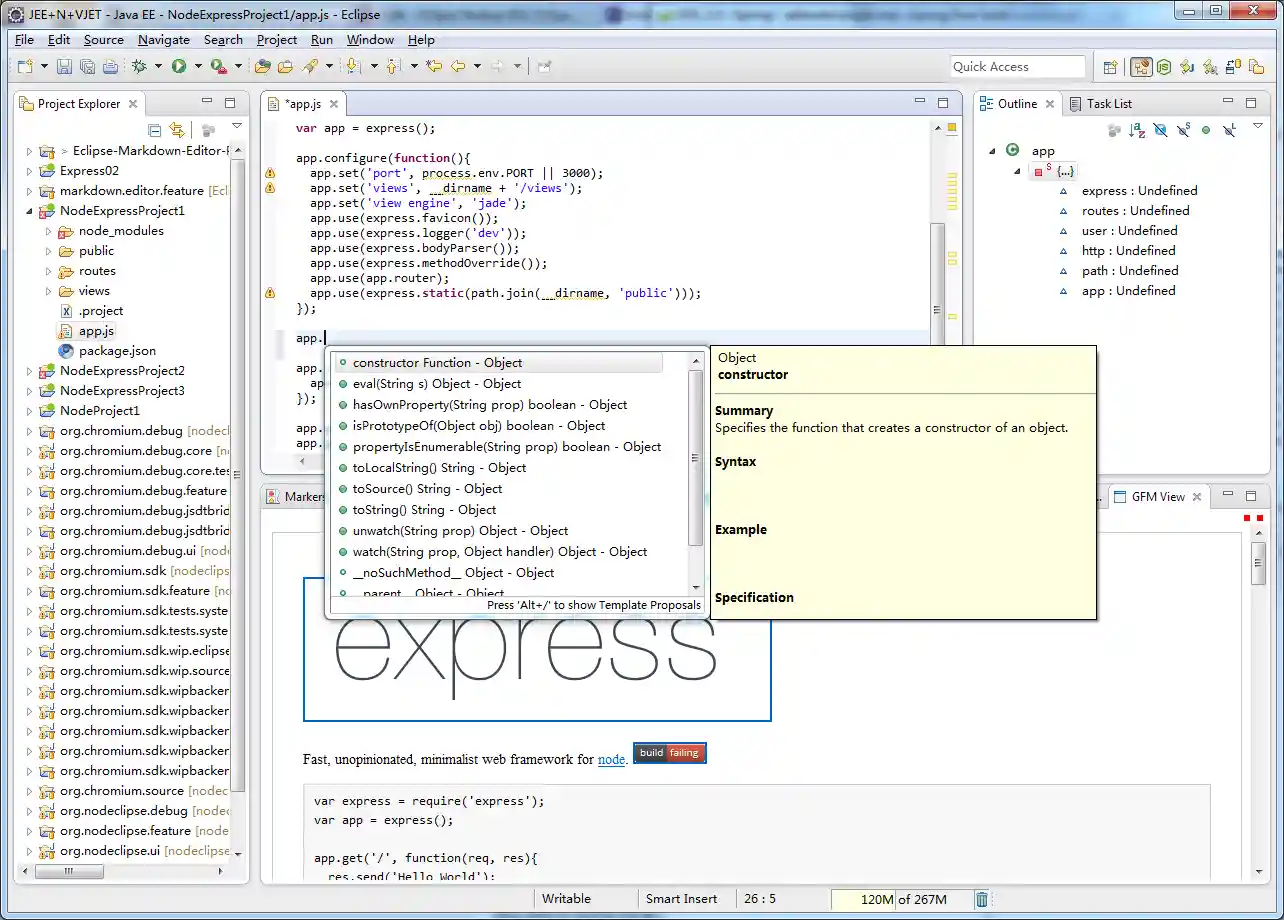Switch to the GFM View tab

1157,496
